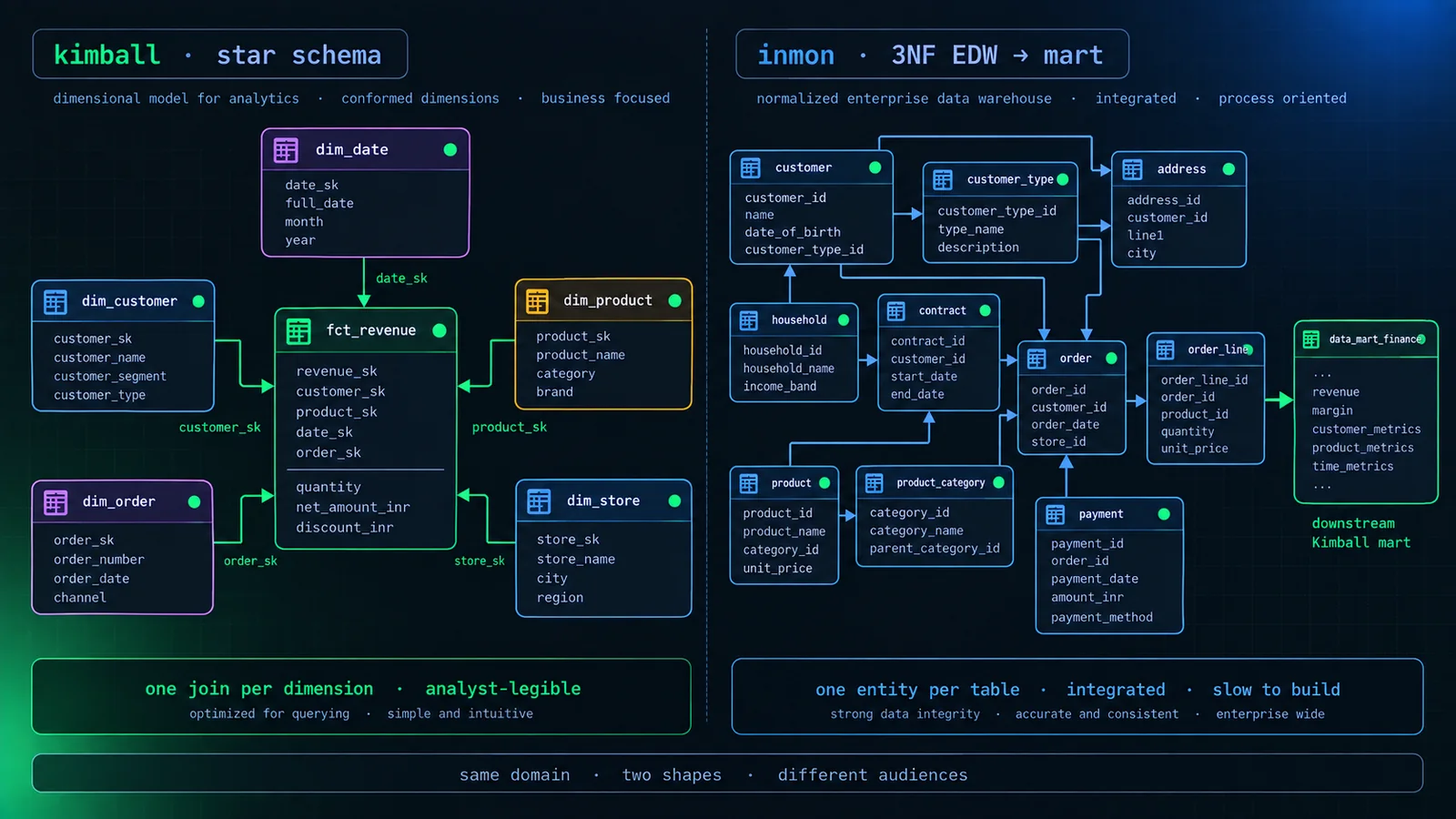The width and height of the screenshot is (1456, 819).
Task: Click the 'same domain · two shapes' footer bar
Action: (x=728, y=773)
